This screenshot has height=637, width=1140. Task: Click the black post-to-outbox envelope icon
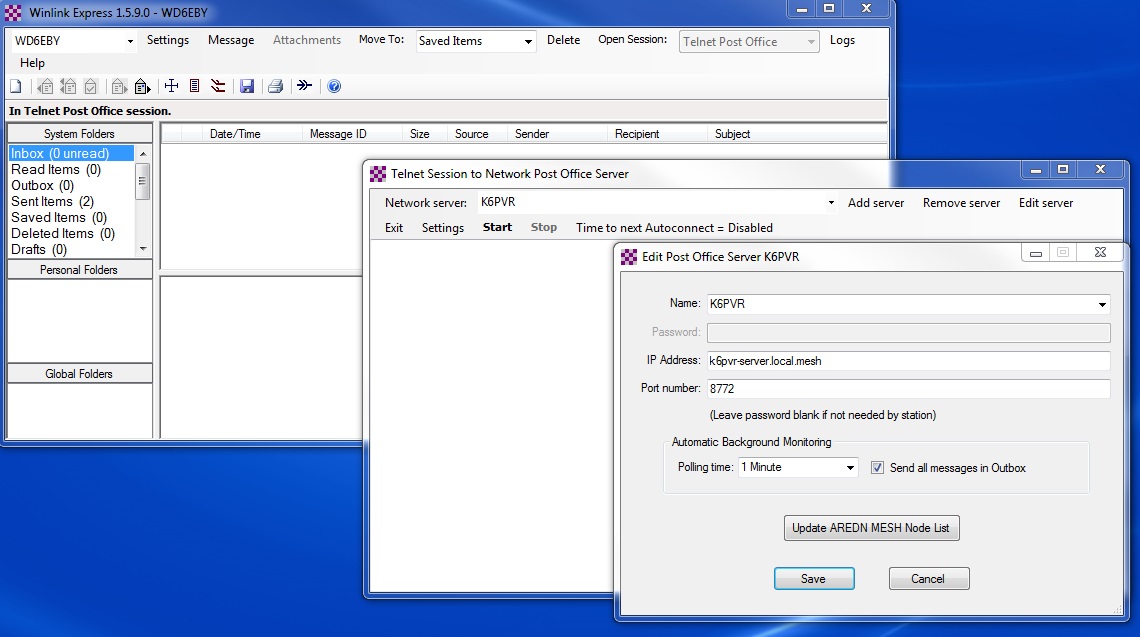pyautogui.click(x=142, y=87)
